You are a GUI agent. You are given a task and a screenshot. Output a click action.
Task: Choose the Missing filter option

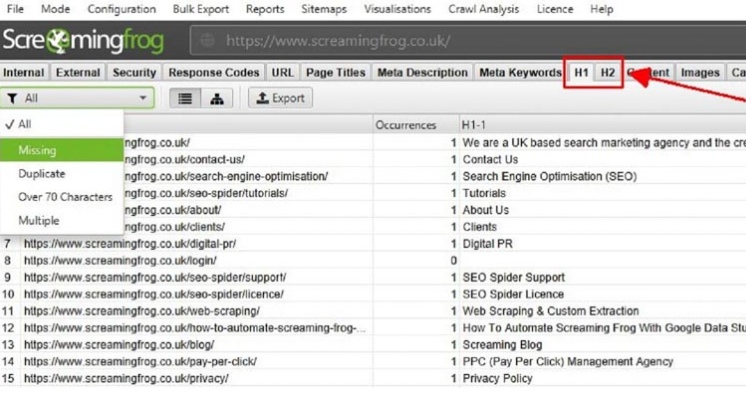[62, 150]
